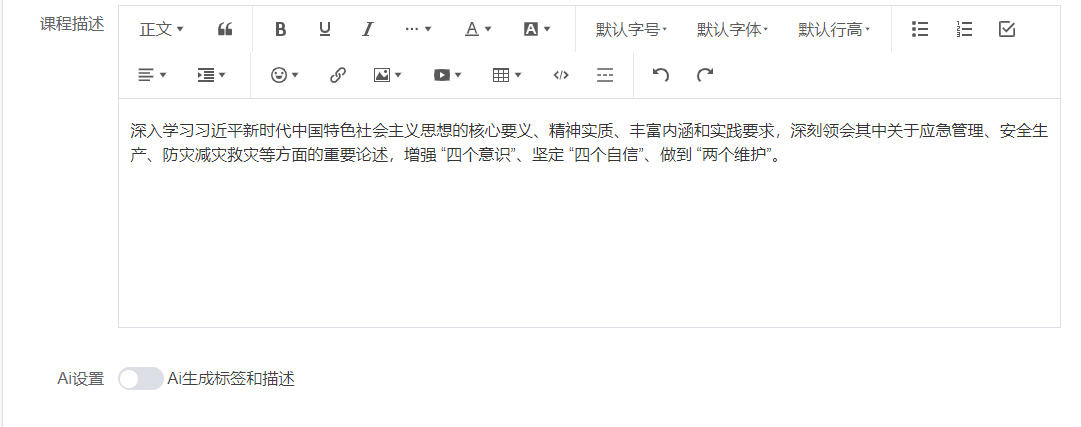Apply blockquote formatting

coord(225,30)
